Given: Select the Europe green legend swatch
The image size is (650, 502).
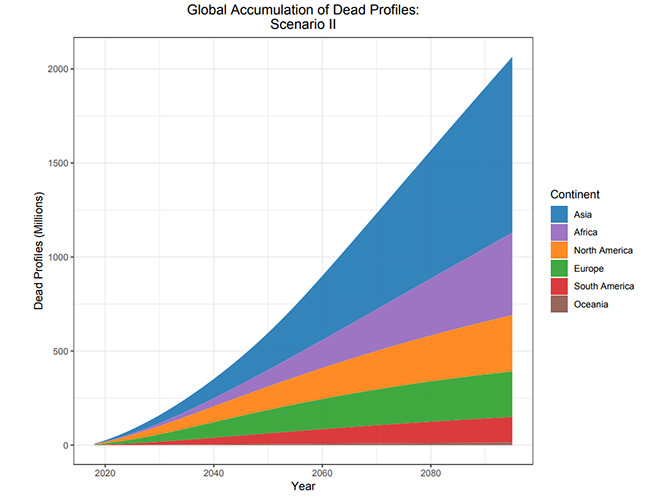Looking at the screenshot, I should tap(560, 269).
